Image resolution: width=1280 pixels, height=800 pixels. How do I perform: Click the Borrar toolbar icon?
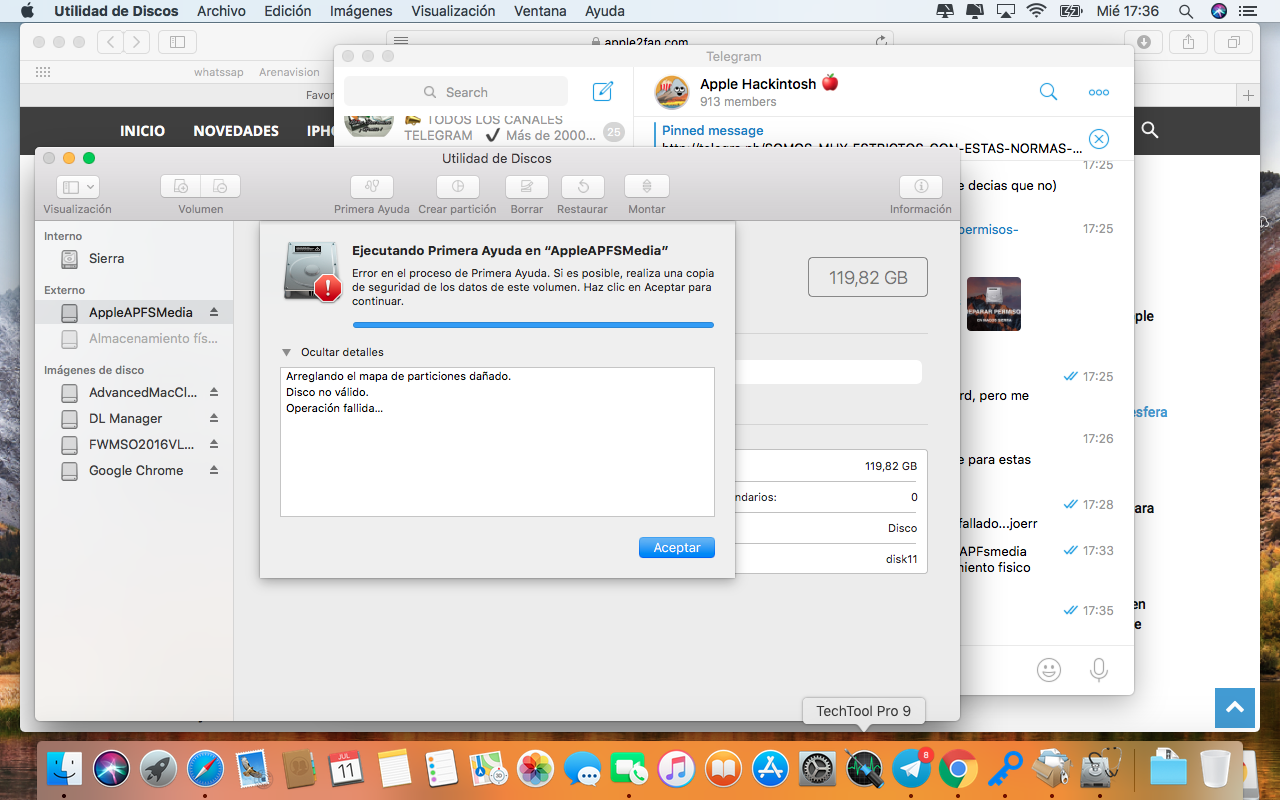click(x=527, y=186)
